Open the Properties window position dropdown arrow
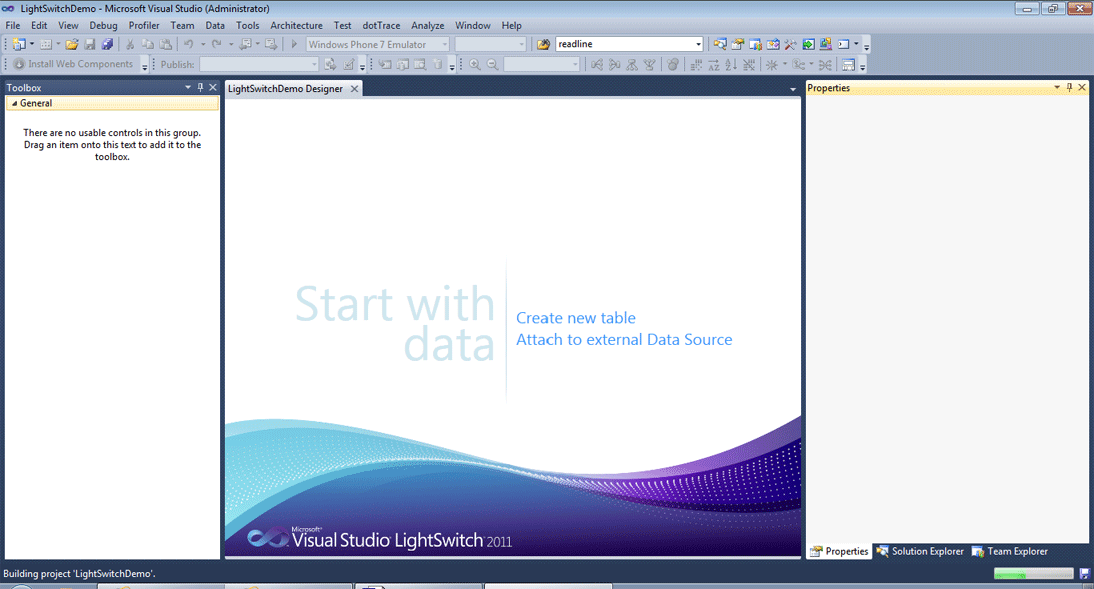 1056,87
